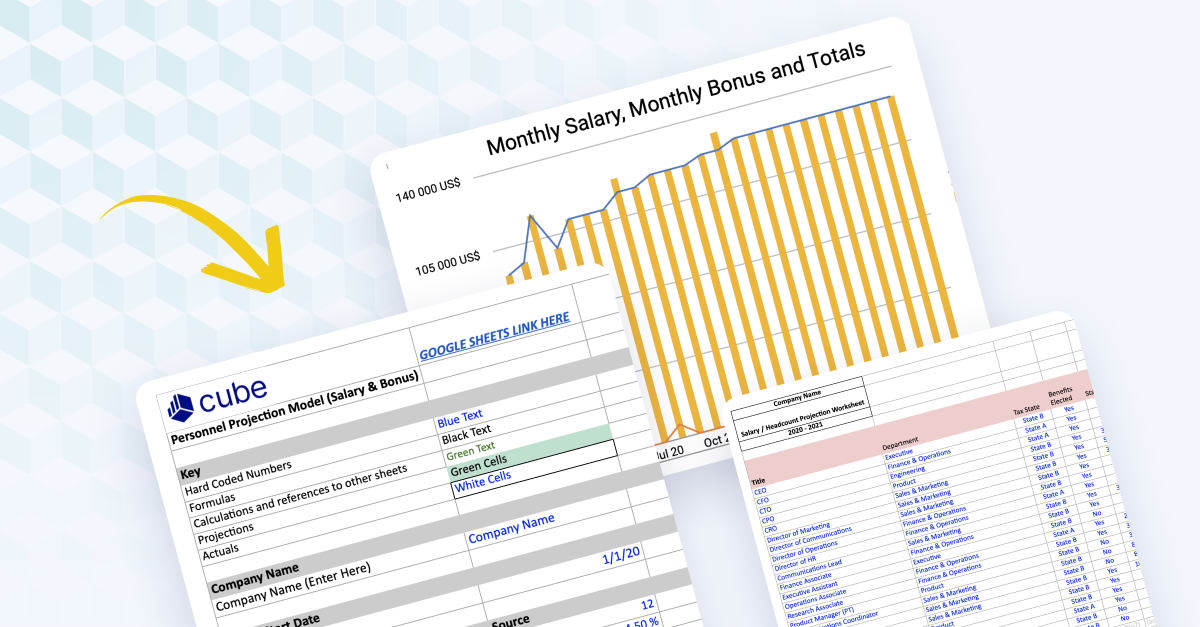Select the Director of Marketing cell
This screenshot has height=627, width=1200.
pos(798,533)
